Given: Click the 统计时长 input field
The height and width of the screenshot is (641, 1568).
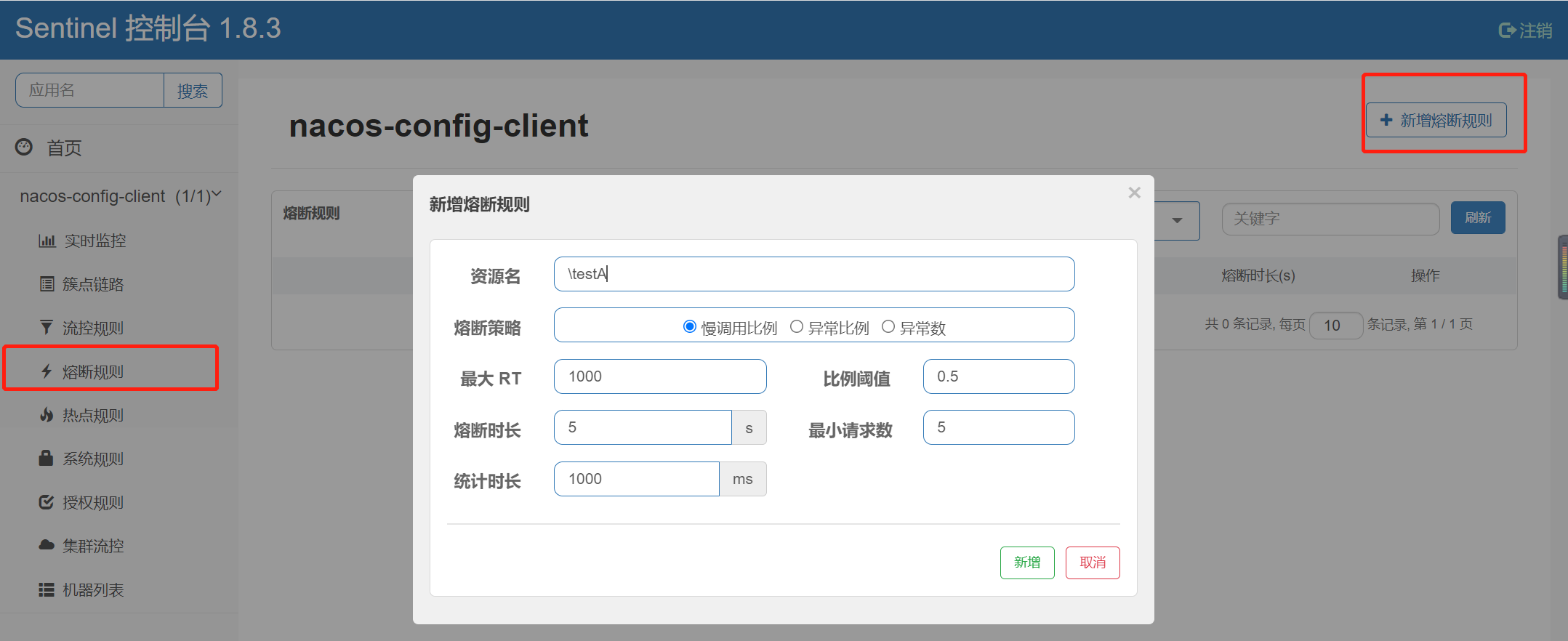Looking at the screenshot, I should click(637, 479).
